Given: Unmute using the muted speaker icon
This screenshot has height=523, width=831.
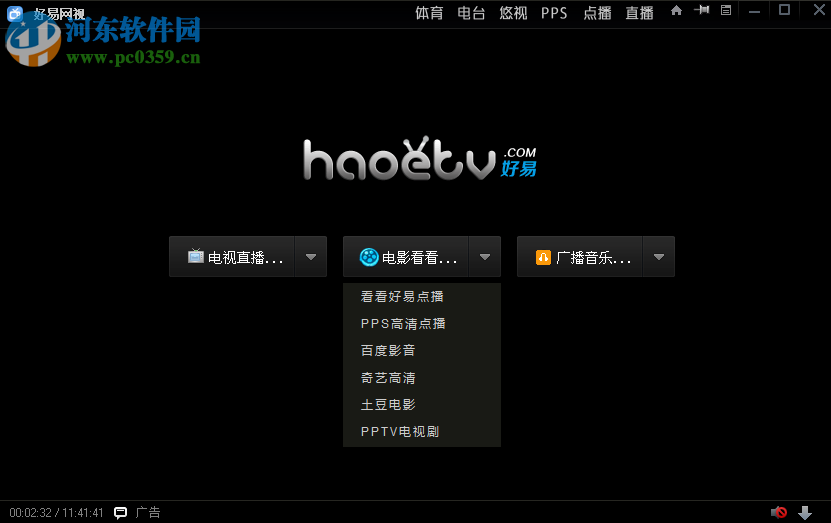Looking at the screenshot, I should coord(779,512).
